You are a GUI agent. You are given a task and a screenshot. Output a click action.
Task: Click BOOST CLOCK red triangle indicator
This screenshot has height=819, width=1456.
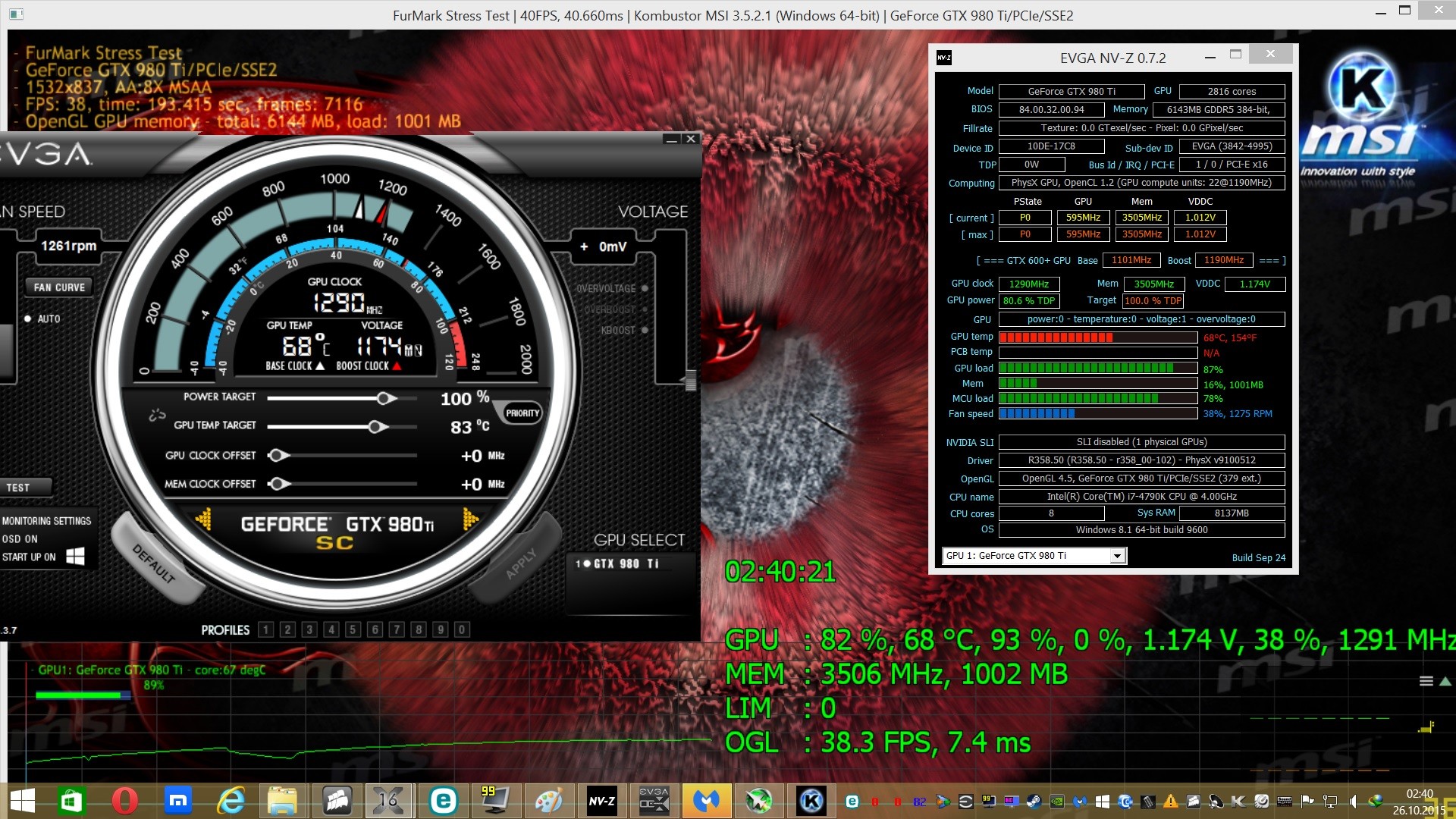[x=397, y=366]
